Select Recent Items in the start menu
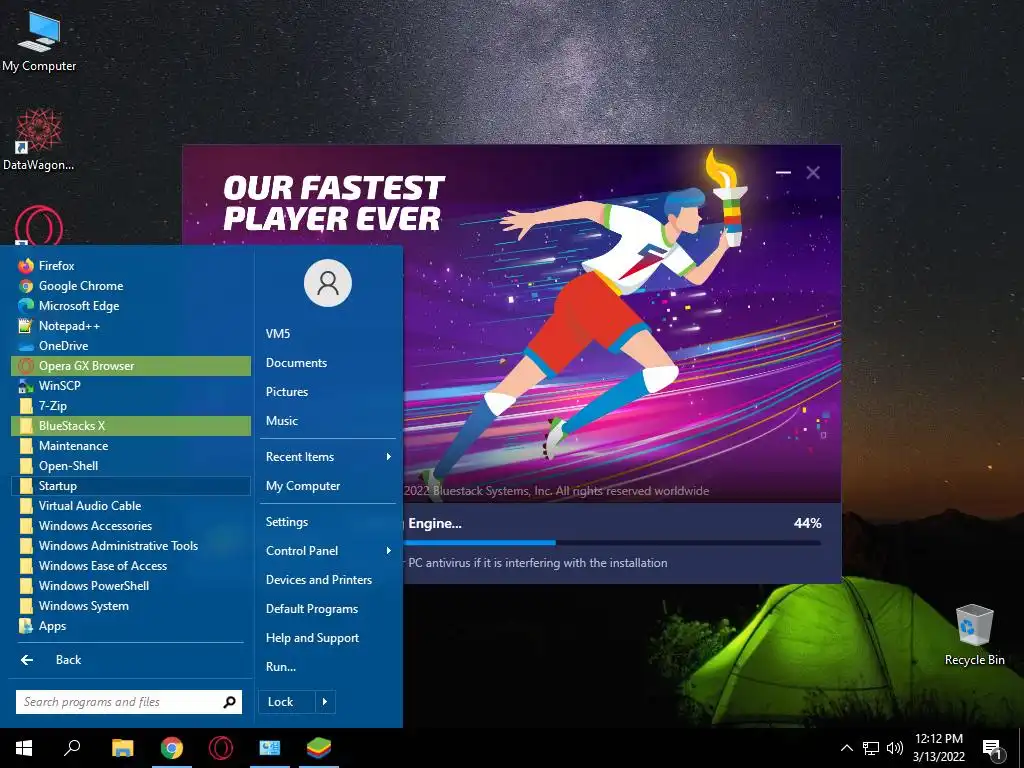Screen dimensions: 1024x768 328,457
